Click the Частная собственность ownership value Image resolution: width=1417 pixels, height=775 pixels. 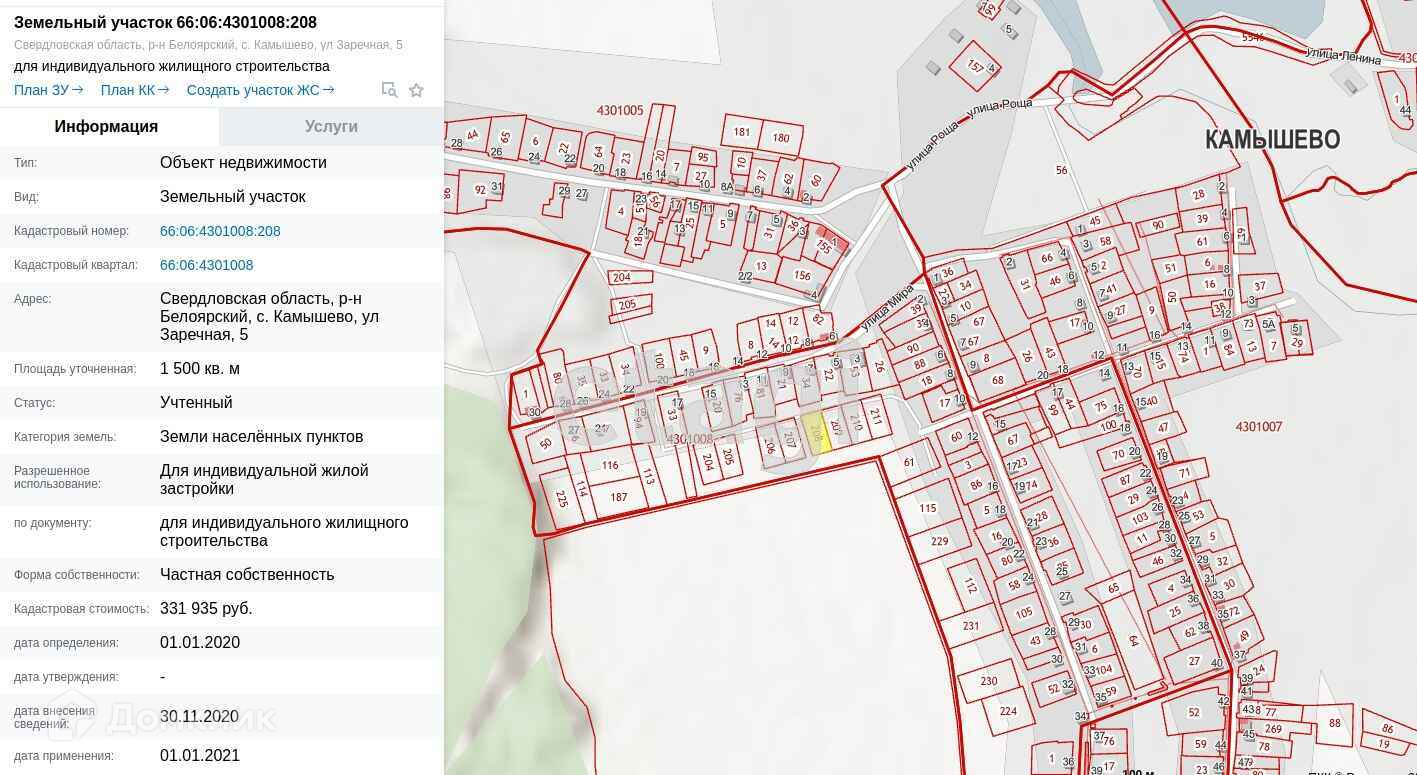pyautogui.click(x=247, y=575)
